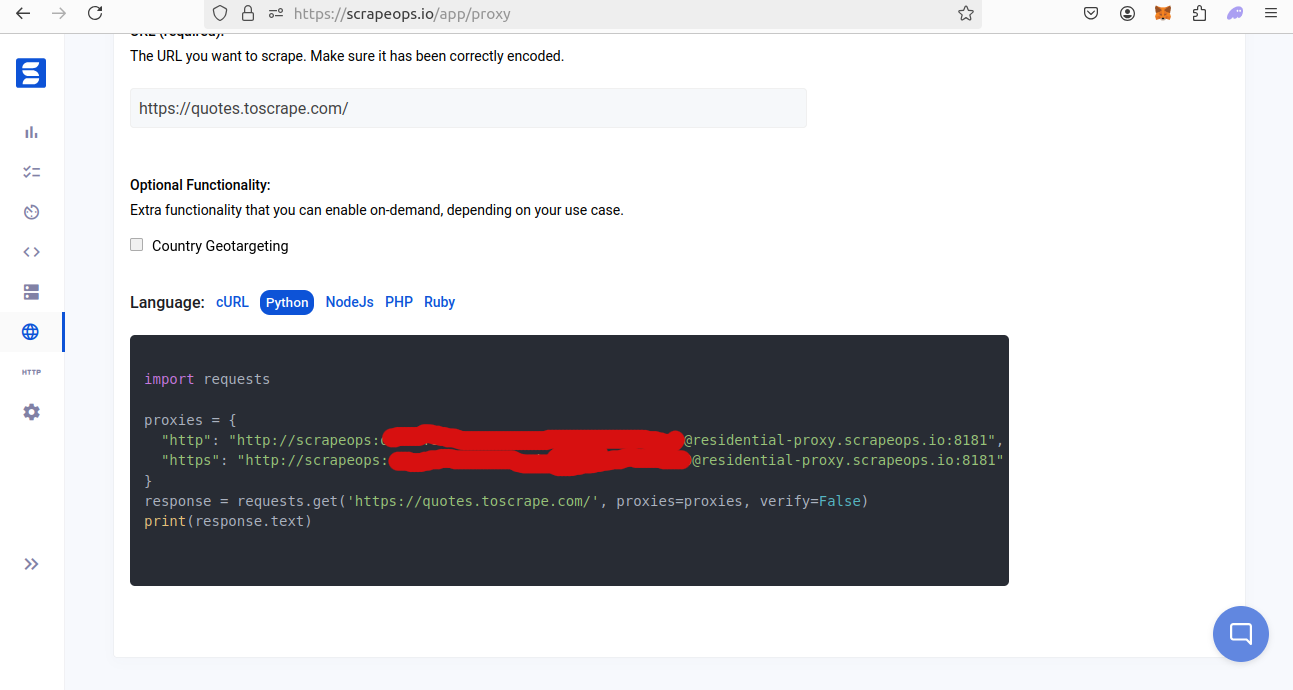Select the Python language tab

click(x=287, y=302)
